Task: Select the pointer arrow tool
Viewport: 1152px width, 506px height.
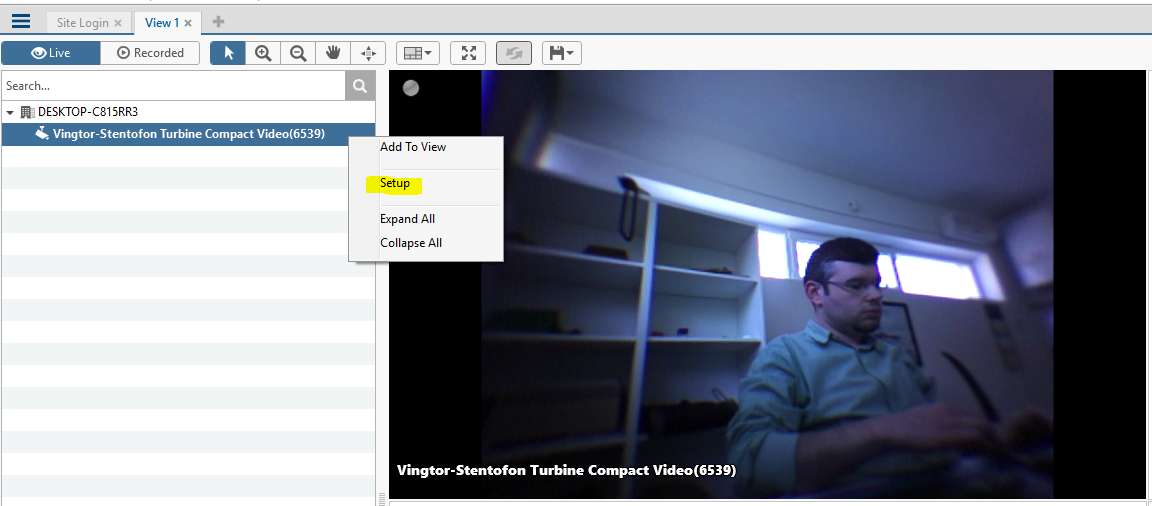Action: [228, 53]
